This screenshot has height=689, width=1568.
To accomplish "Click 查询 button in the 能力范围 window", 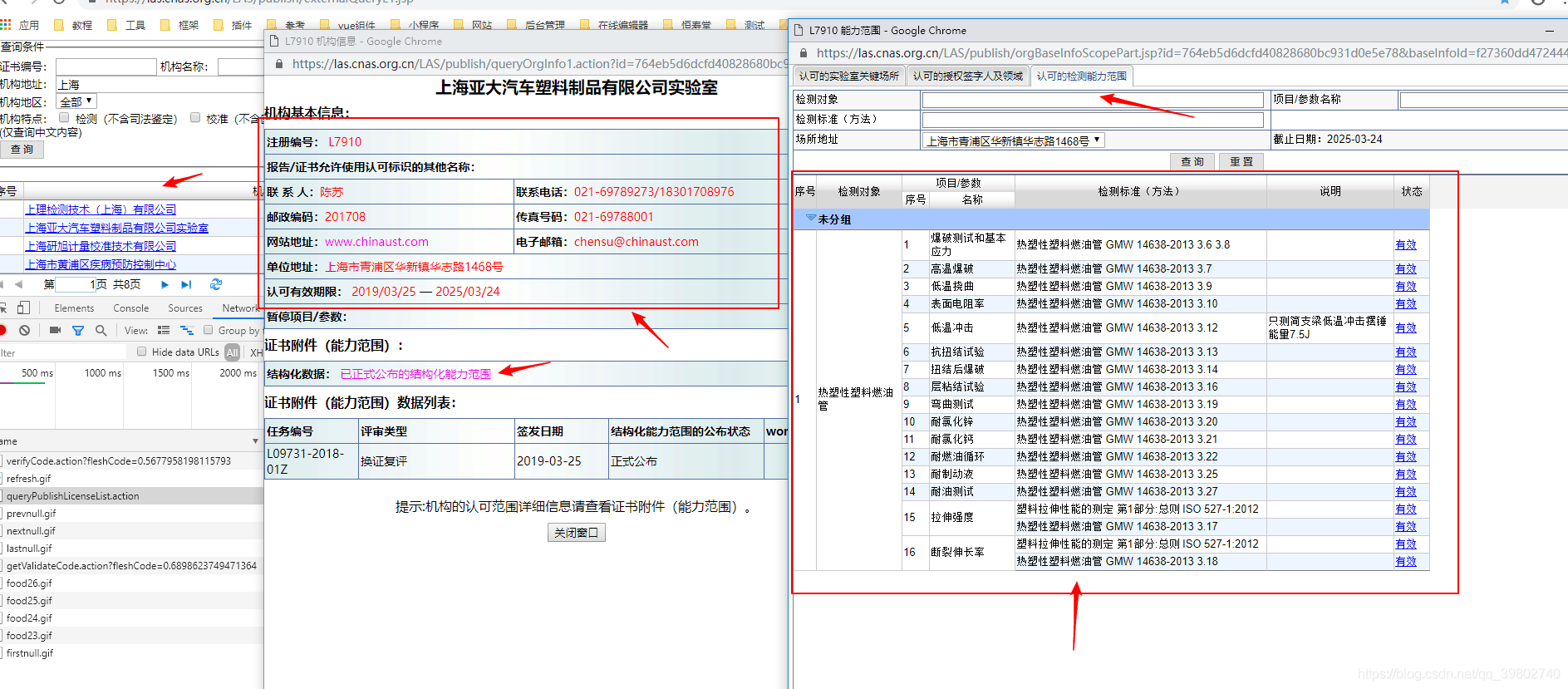I will (x=1192, y=161).
